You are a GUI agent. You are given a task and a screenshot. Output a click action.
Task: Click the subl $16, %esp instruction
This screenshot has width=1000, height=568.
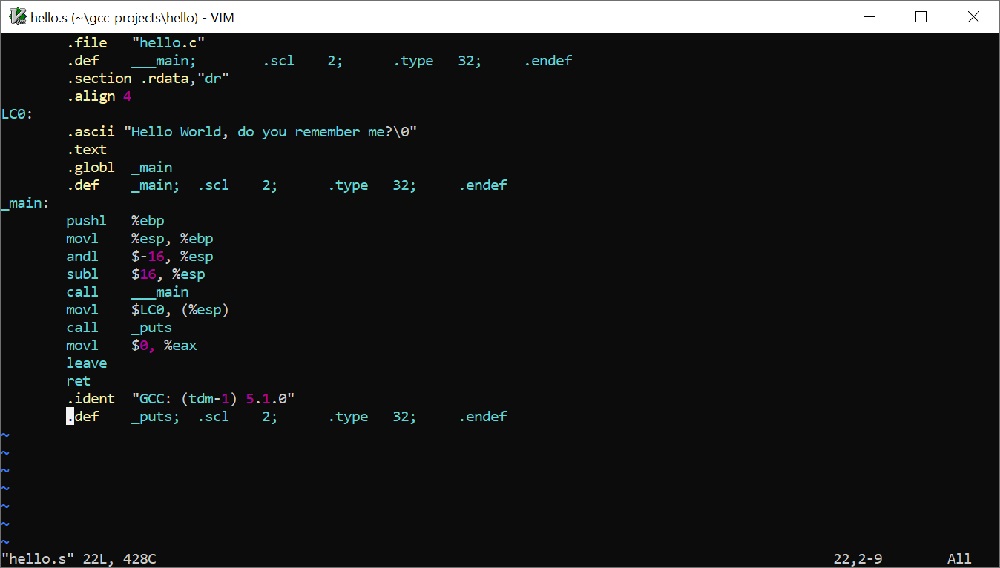pos(136,274)
